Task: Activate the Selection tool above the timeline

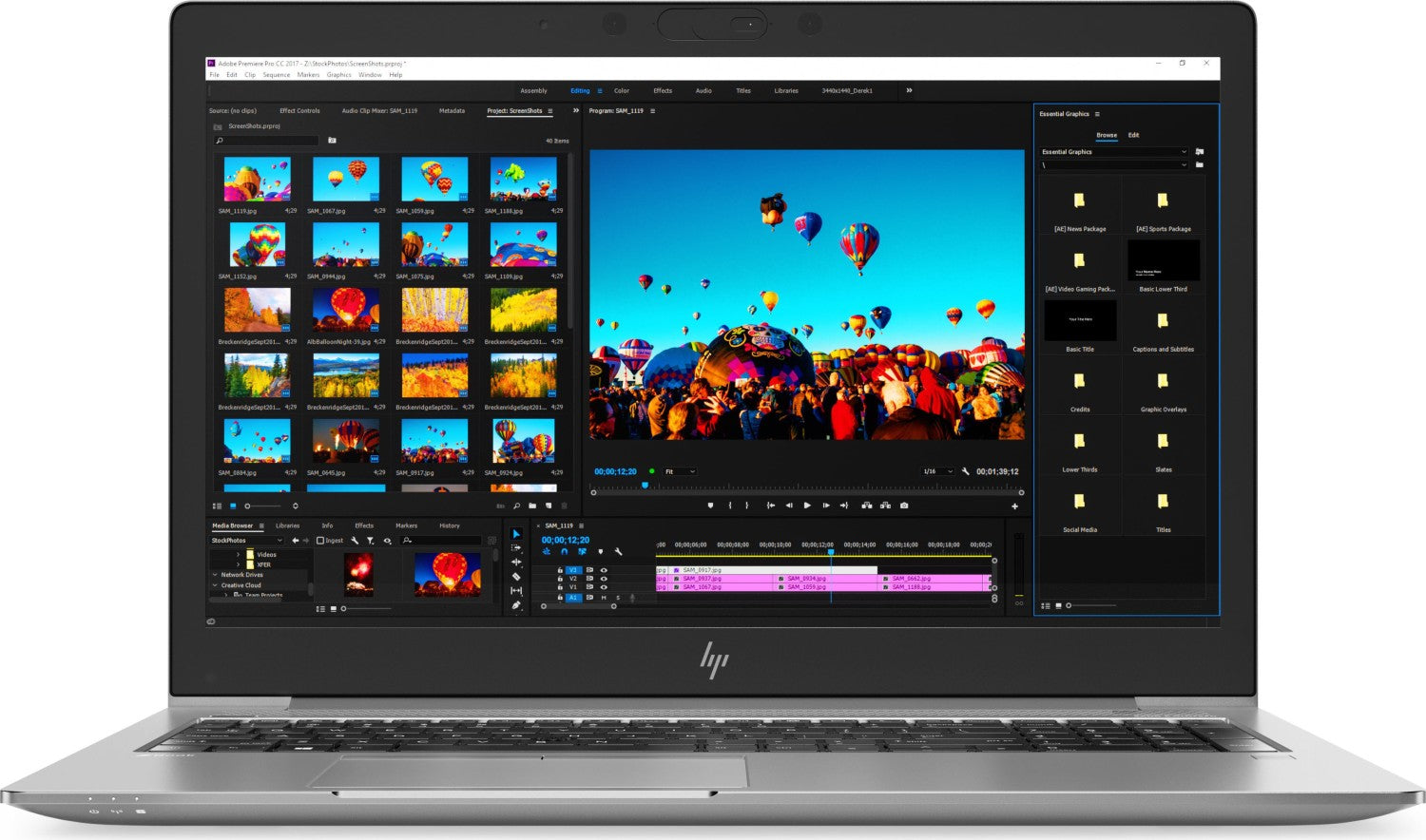Action: pyautogui.click(x=514, y=534)
